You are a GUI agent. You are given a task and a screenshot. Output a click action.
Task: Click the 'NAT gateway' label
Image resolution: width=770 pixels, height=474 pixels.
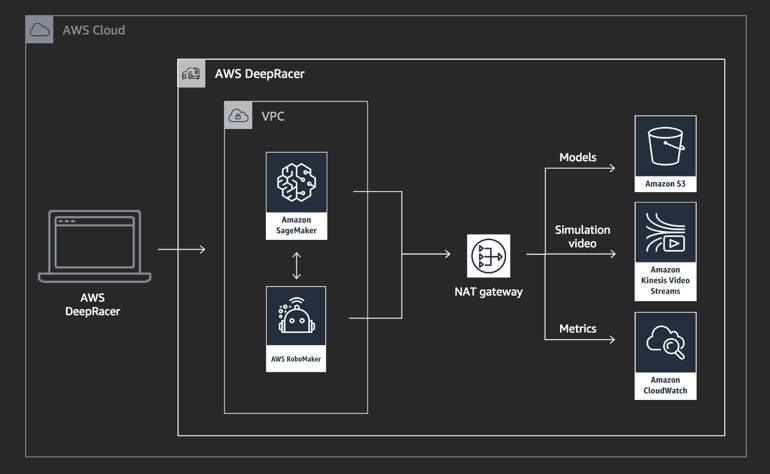click(x=489, y=292)
